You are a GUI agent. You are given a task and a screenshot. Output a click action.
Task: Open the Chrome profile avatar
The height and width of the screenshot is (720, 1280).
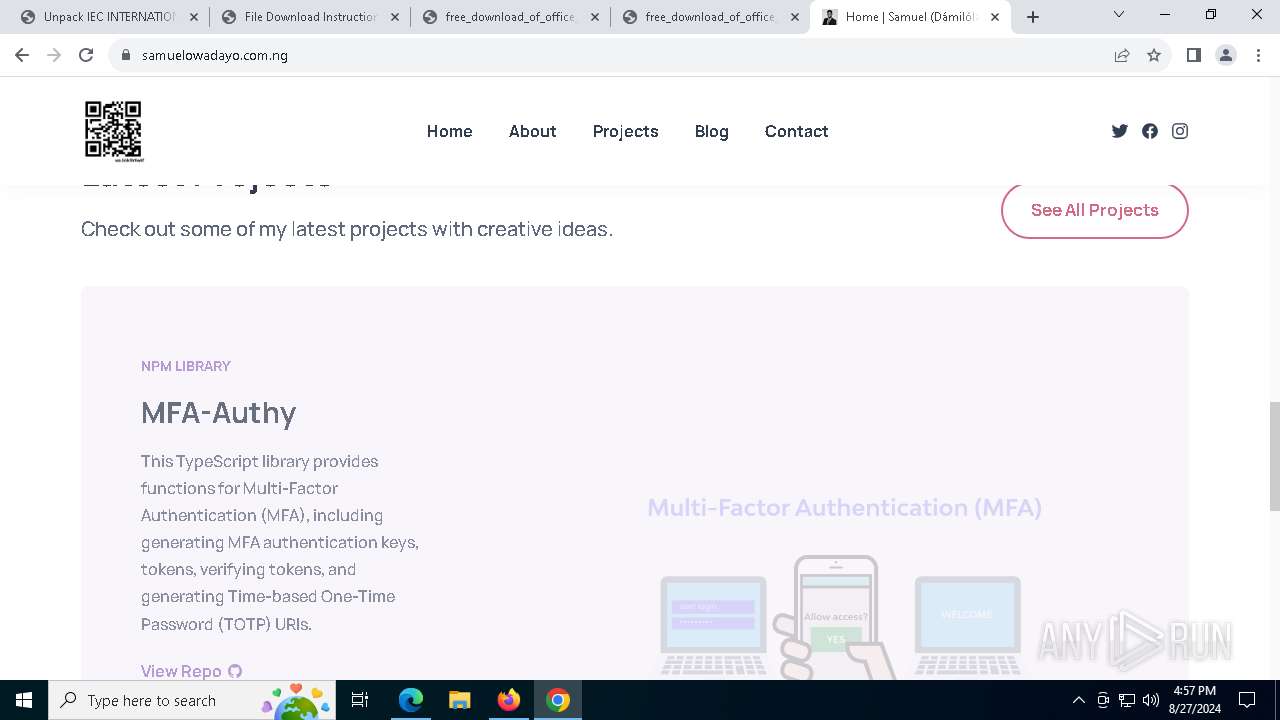coord(1226,55)
